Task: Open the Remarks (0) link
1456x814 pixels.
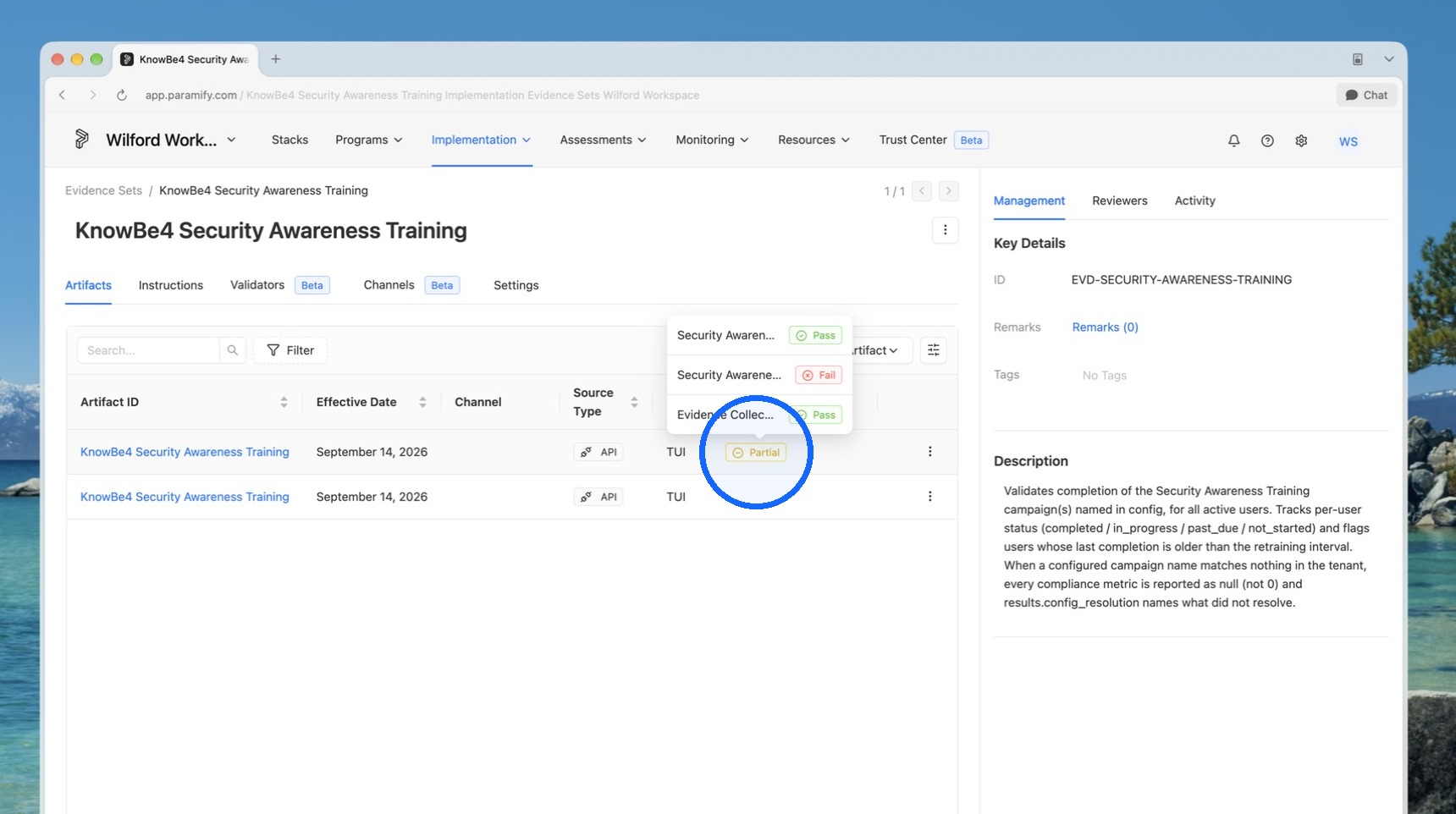Action: [x=1105, y=327]
